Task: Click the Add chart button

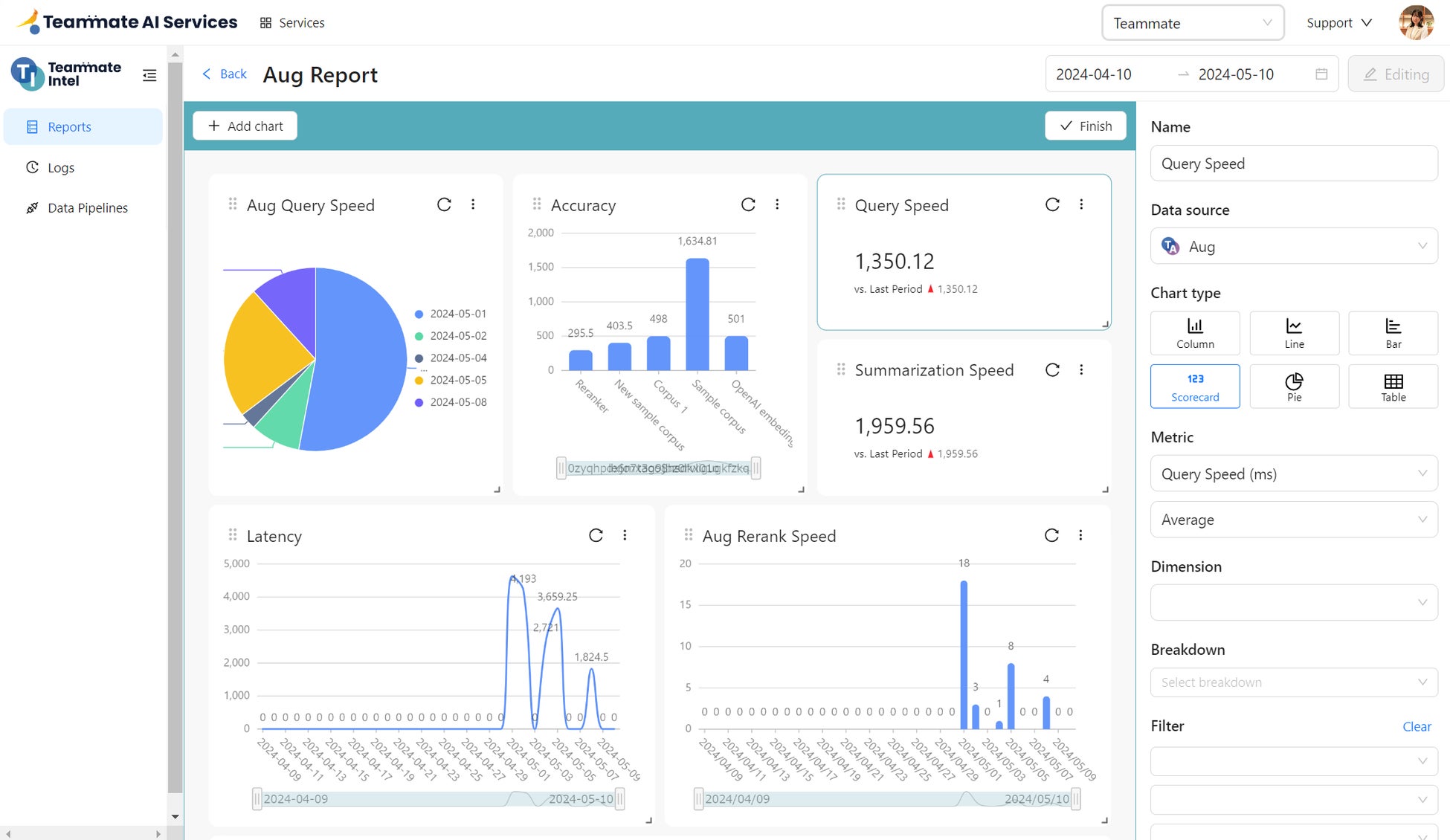Action: (245, 126)
